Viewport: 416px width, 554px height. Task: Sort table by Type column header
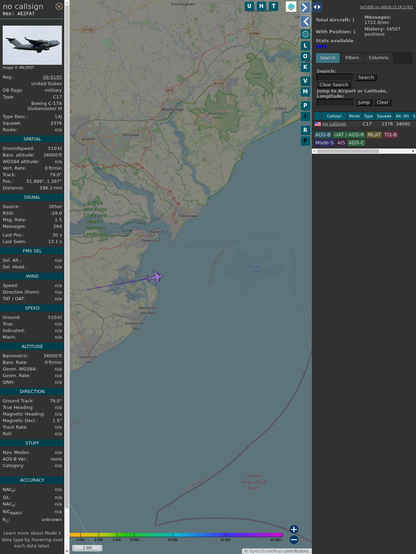(368, 116)
